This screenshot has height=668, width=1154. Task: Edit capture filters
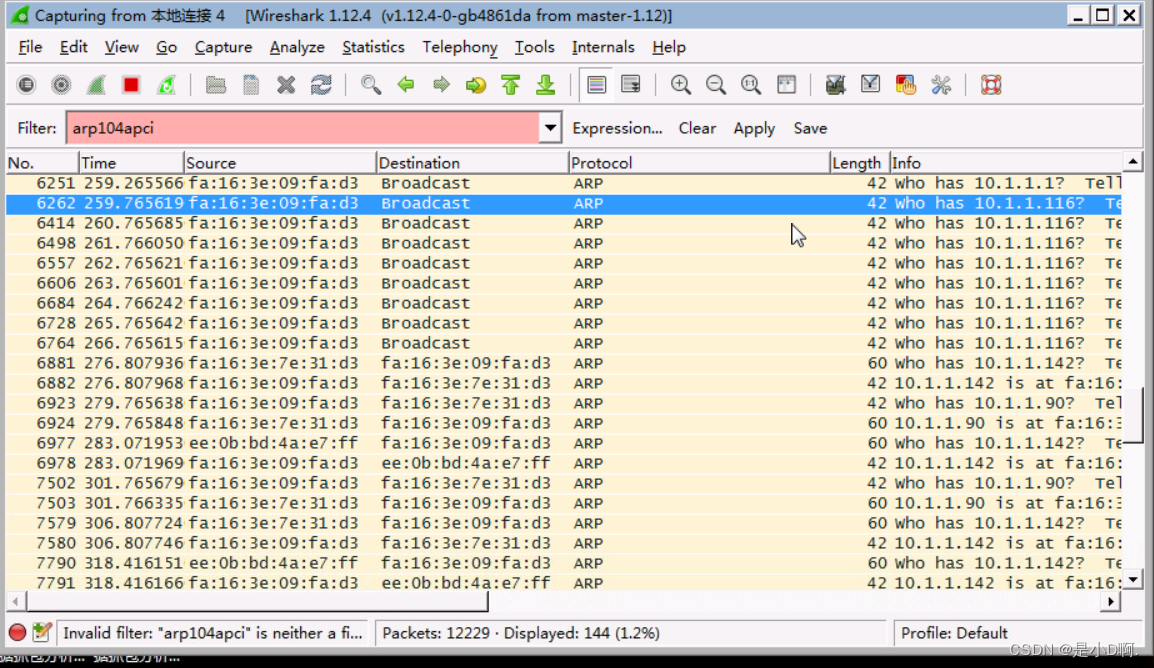835,85
